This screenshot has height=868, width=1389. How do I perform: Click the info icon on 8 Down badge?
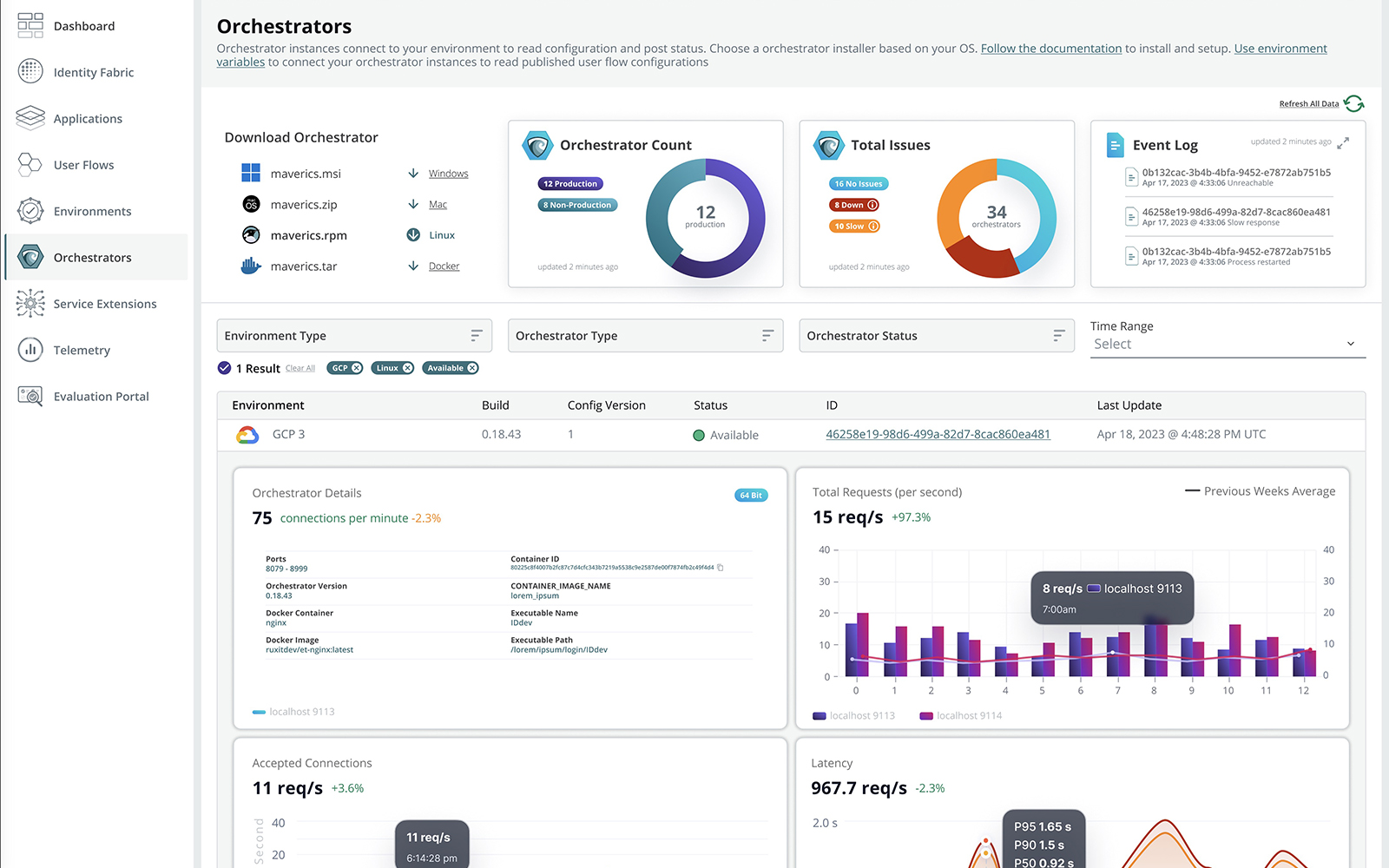pyautogui.click(x=872, y=206)
